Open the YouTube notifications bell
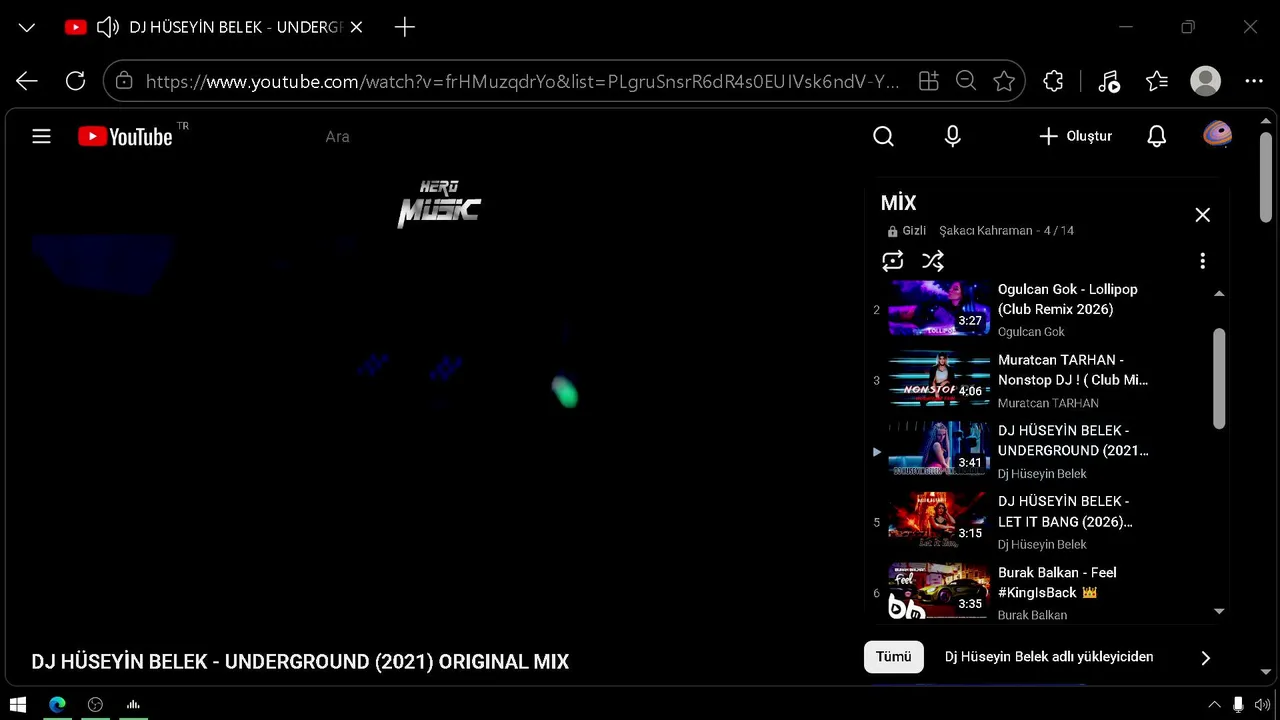This screenshot has height=720, width=1280. click(1156, 136)
